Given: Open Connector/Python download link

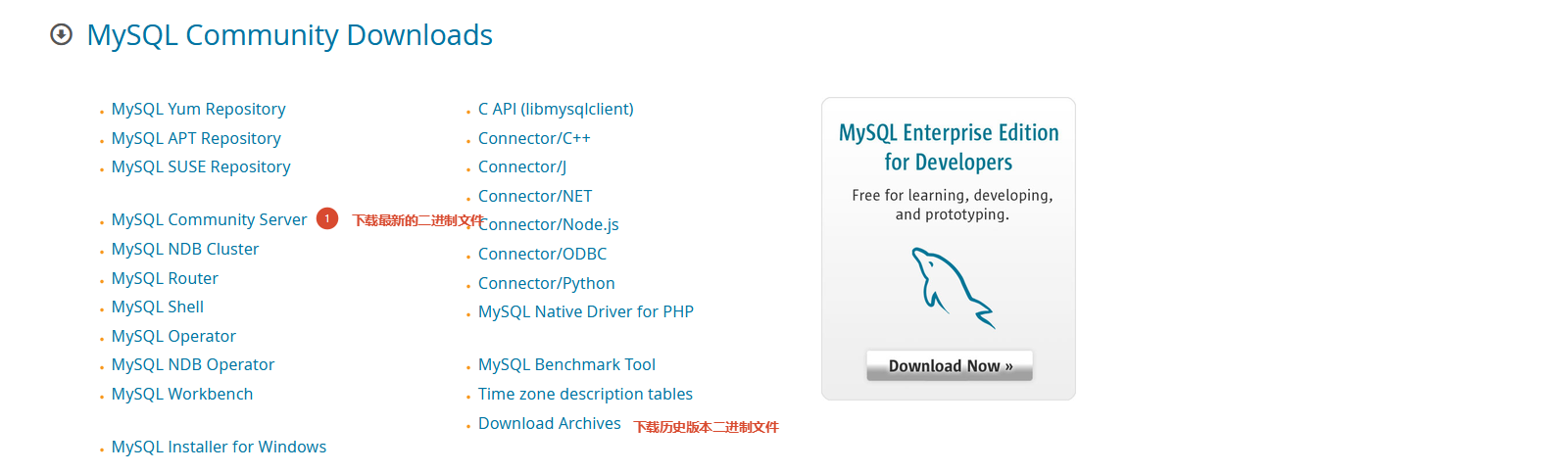Looking at the screenshot, I should coord(547,283).
